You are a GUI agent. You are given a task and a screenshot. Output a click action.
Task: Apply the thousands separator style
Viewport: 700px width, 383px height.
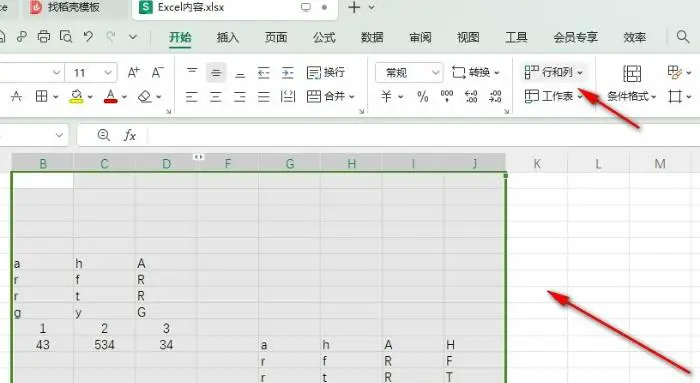[x=447, y=96]
